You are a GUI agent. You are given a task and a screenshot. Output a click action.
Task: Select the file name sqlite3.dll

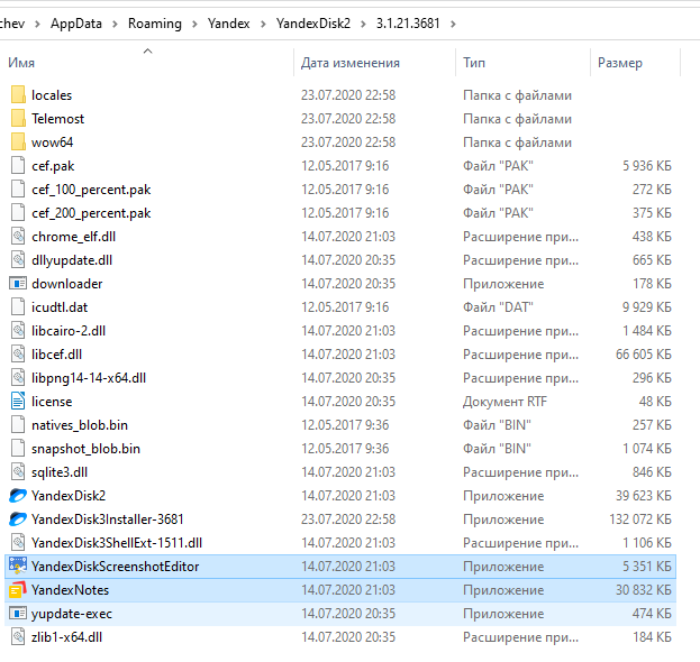[x=59, y=472]
